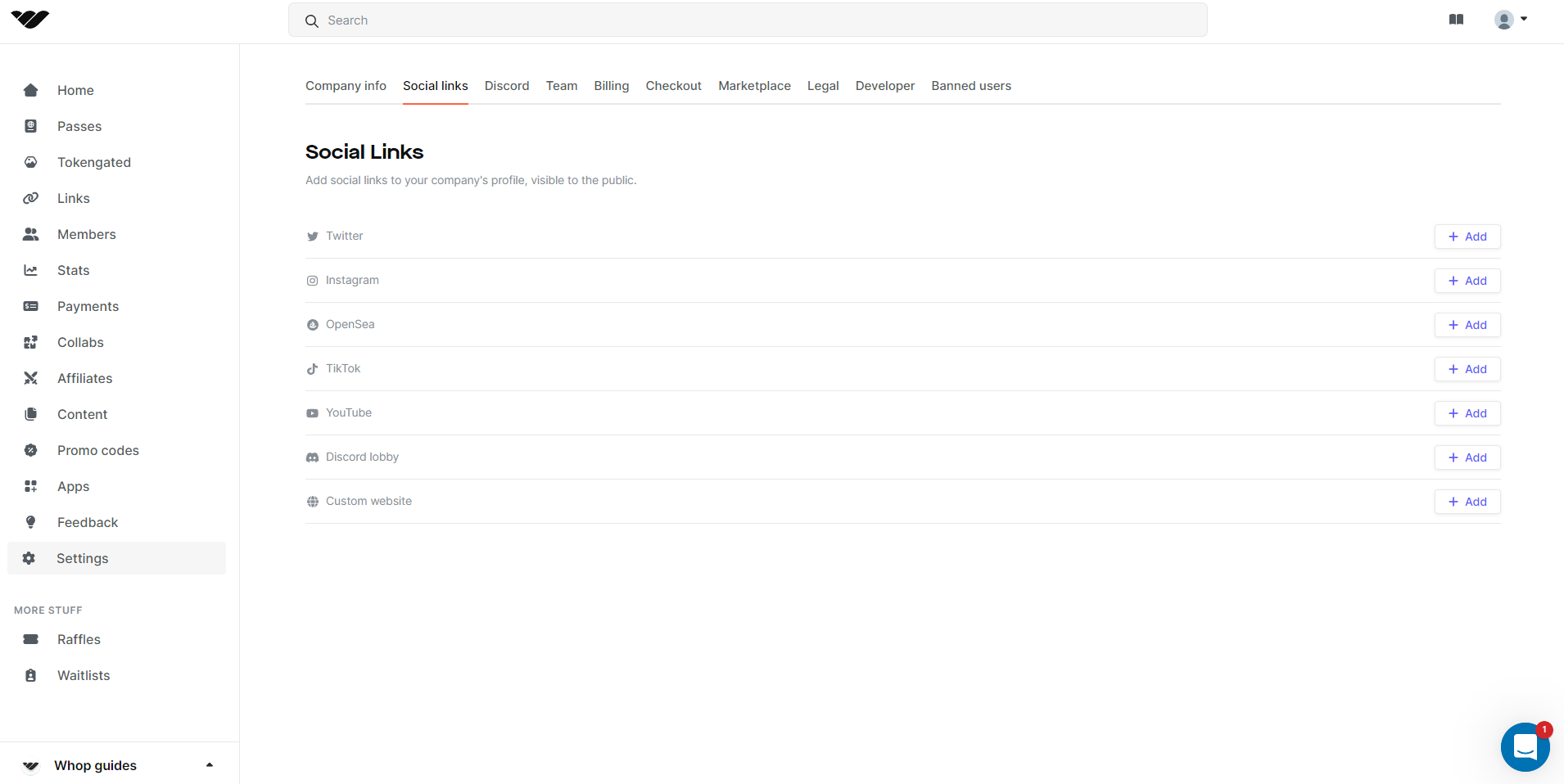Add an OpenSea link
Viewport: 1564px width, 784px height.
(1467, 325)
